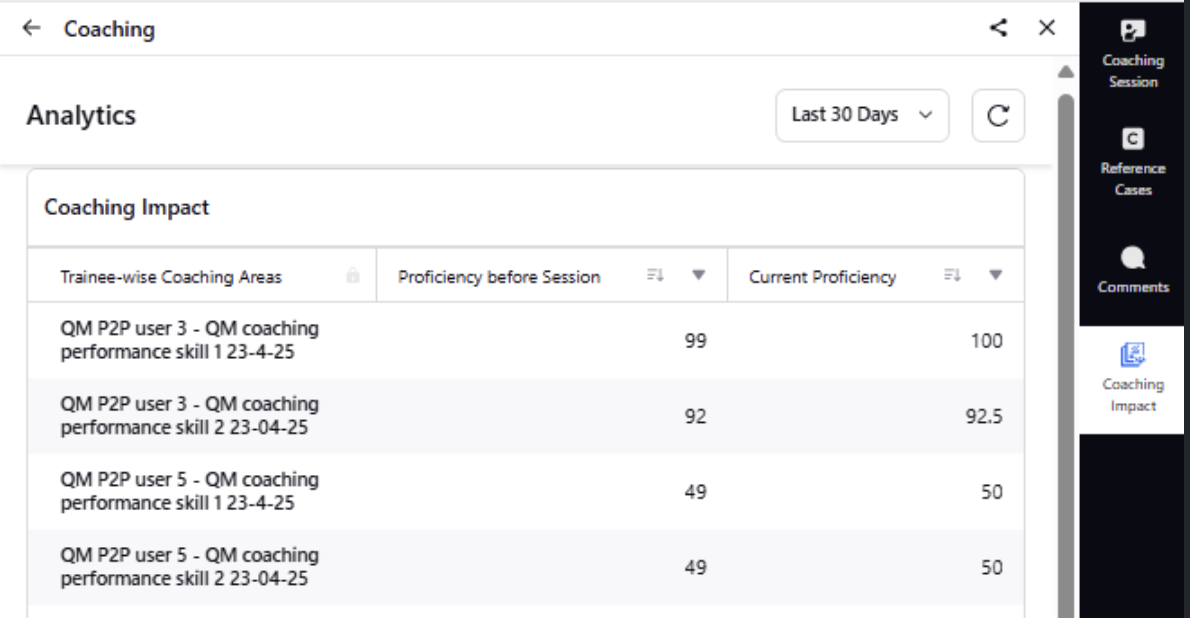Click the share icon in header
This screenshot has width=1190, height=618.
[999, 28]
